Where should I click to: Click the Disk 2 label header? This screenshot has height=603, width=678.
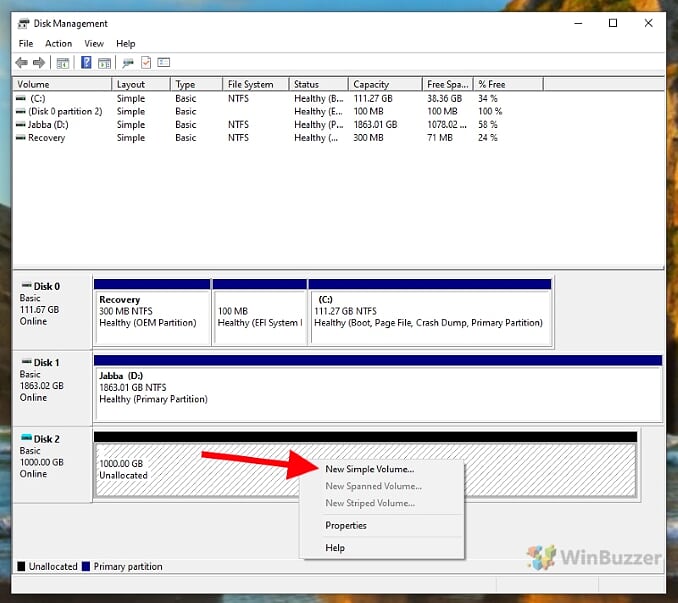click(47, 439)
